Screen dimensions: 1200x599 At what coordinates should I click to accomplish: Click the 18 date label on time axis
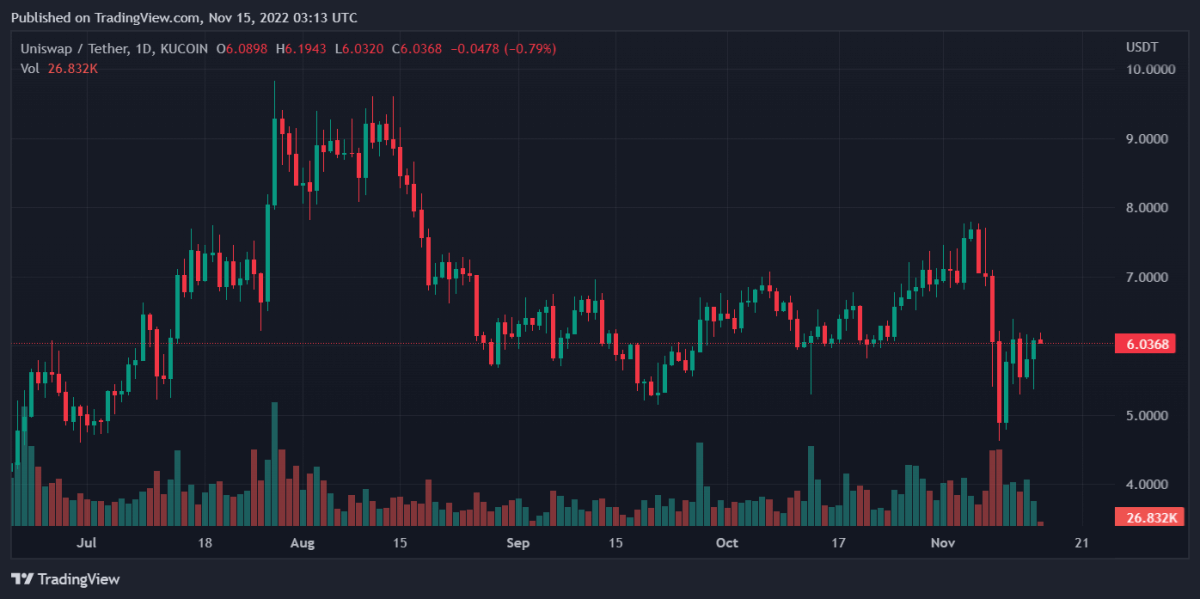click(x=205, y=543)
